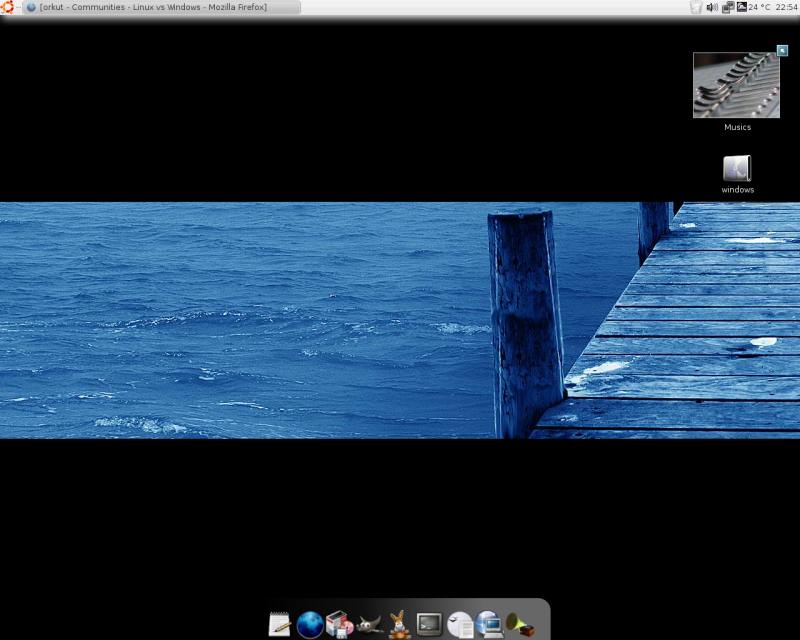The image size is (800, 640).
Task: Launch GIMP from the dock
Action: pos(369,625)
